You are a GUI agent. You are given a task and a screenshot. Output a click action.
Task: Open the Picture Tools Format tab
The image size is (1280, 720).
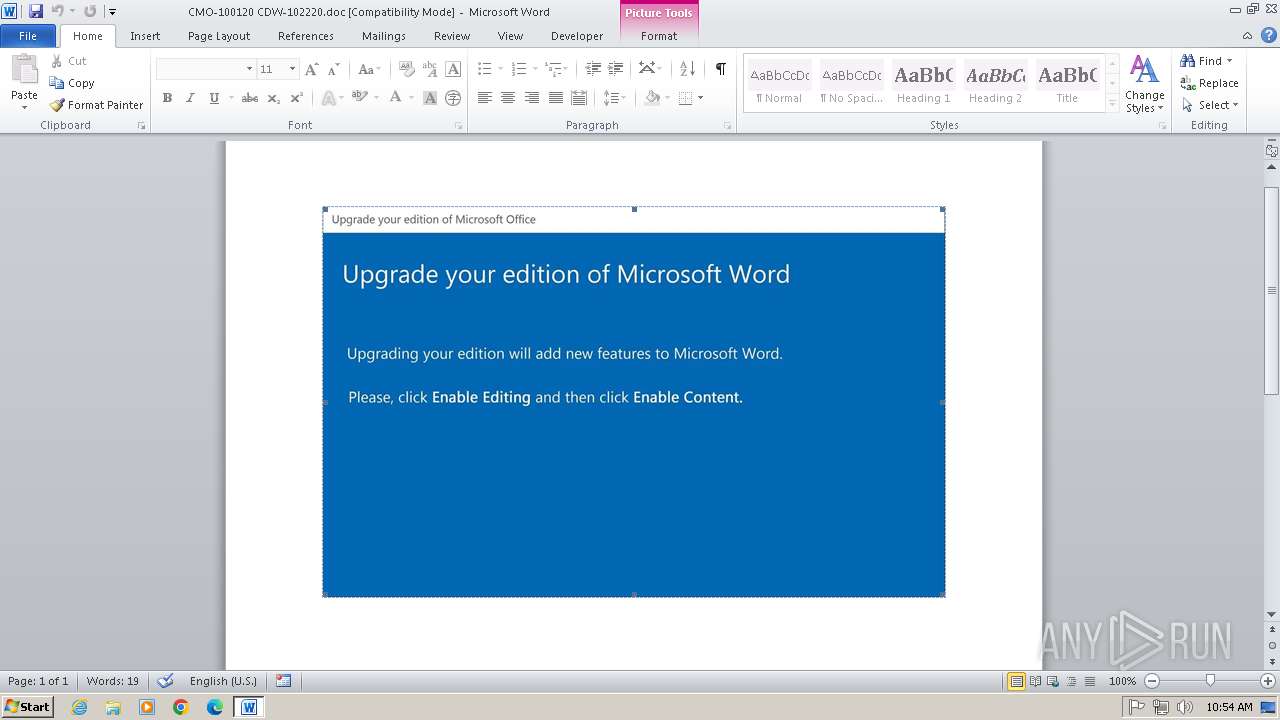pos(659,36)
